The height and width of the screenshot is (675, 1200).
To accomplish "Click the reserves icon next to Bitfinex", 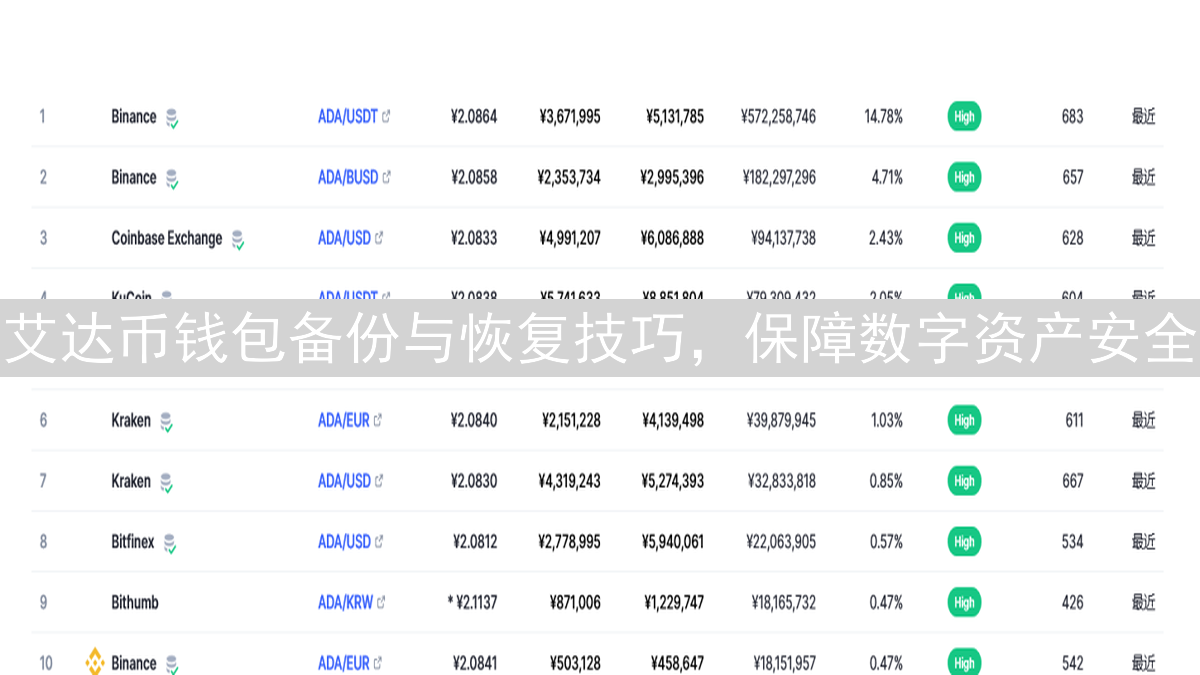I will pyautogui.click(x=170, y=543).
